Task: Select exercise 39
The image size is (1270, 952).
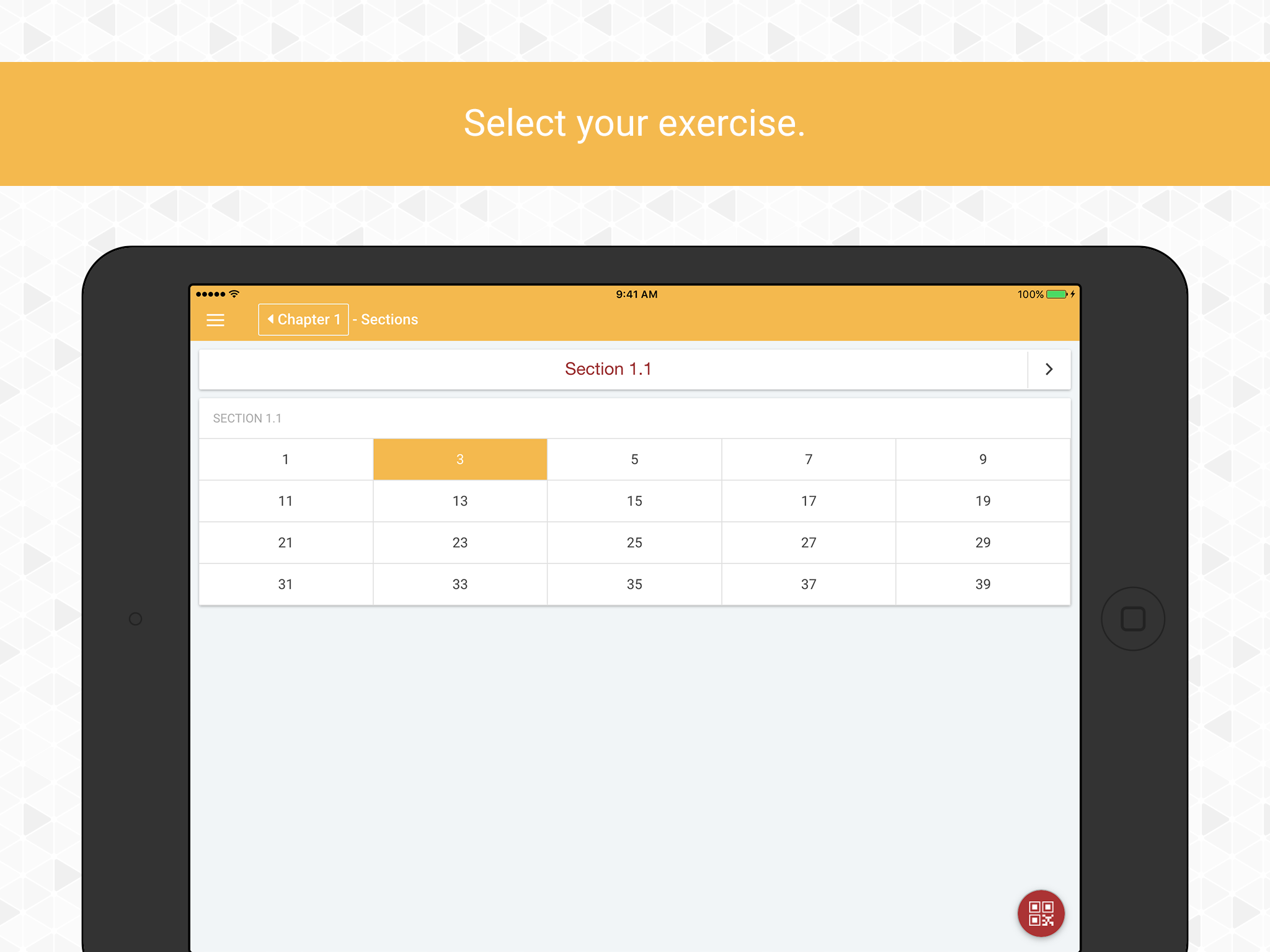Action: tap(982, 584)
